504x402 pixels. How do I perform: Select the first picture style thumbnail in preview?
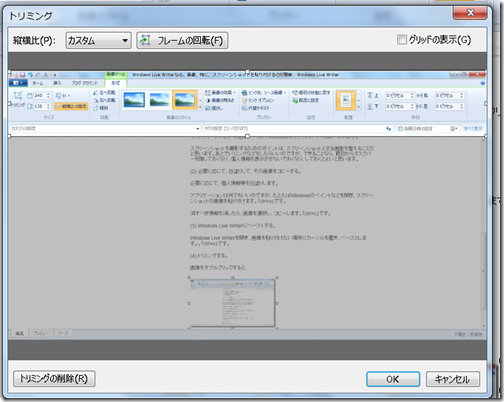(x=134, y=100)
